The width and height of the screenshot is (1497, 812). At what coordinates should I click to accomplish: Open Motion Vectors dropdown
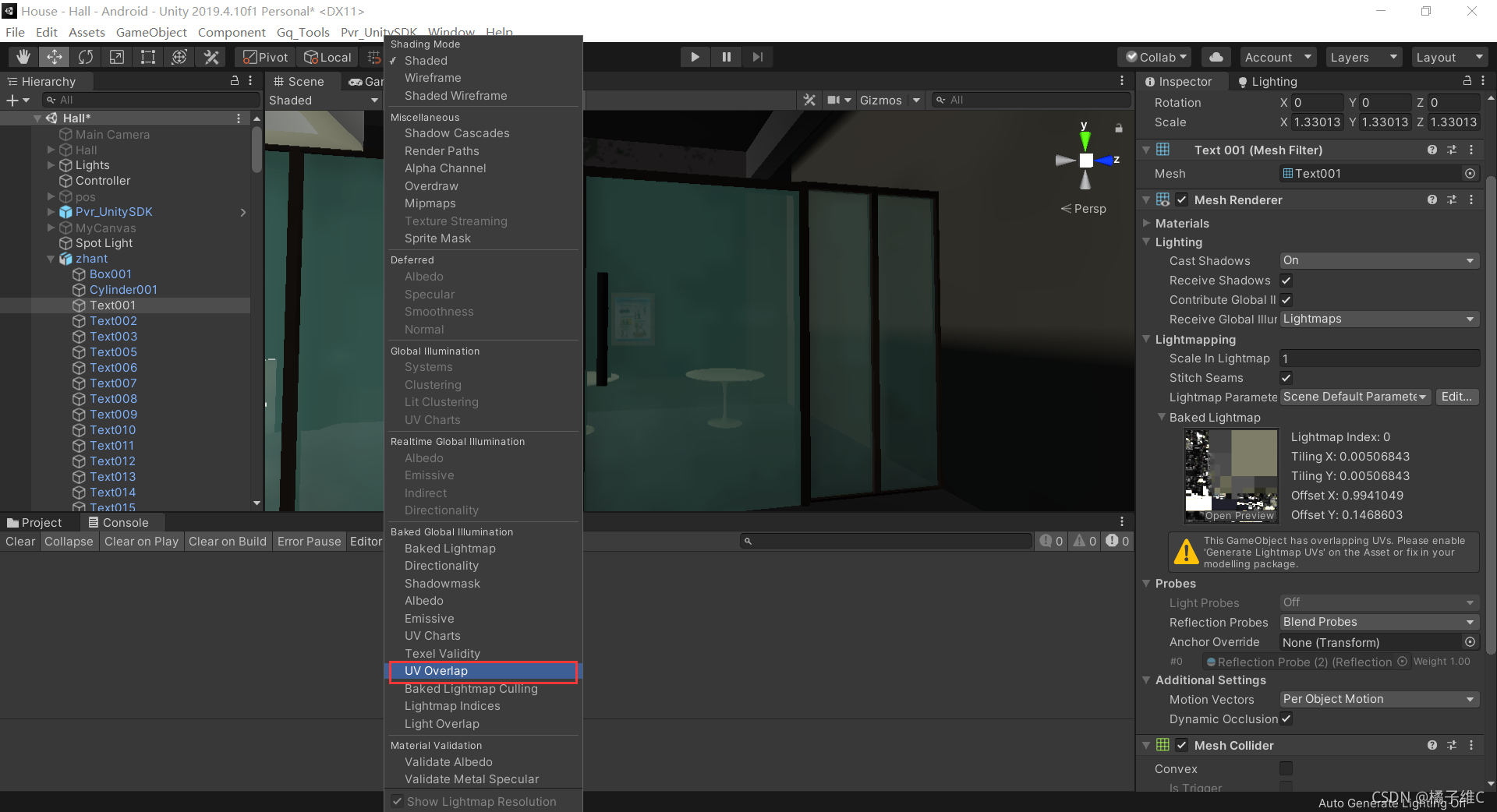click(1379, 699)
